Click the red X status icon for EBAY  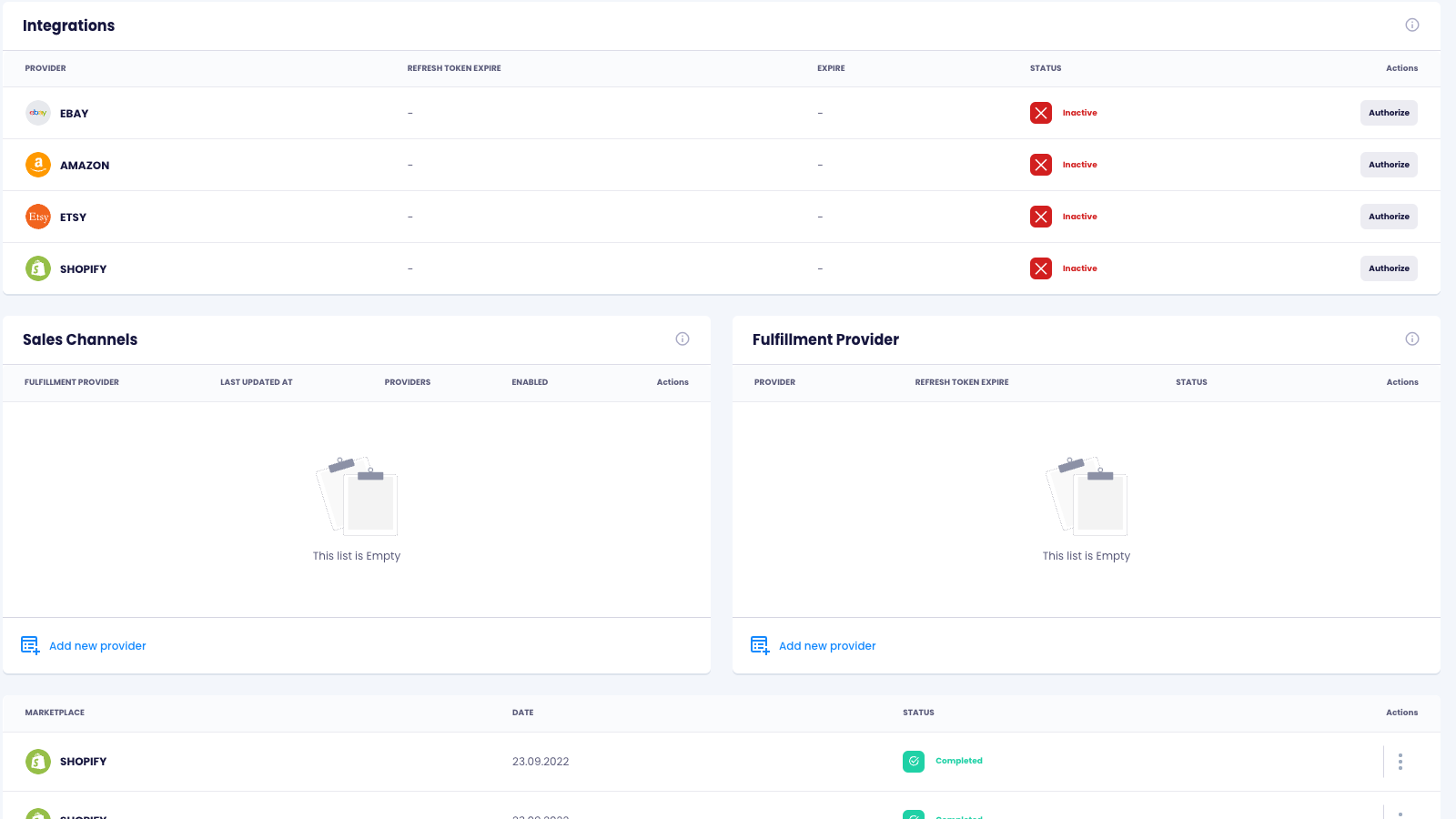pyautogui.click(x=1041, y=113)
